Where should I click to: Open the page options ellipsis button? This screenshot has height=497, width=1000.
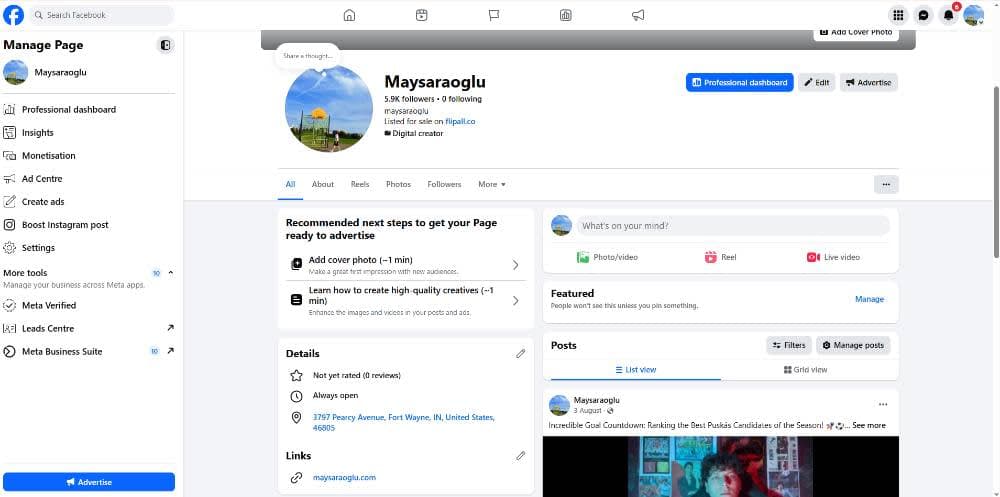click(x=886, y=184)
